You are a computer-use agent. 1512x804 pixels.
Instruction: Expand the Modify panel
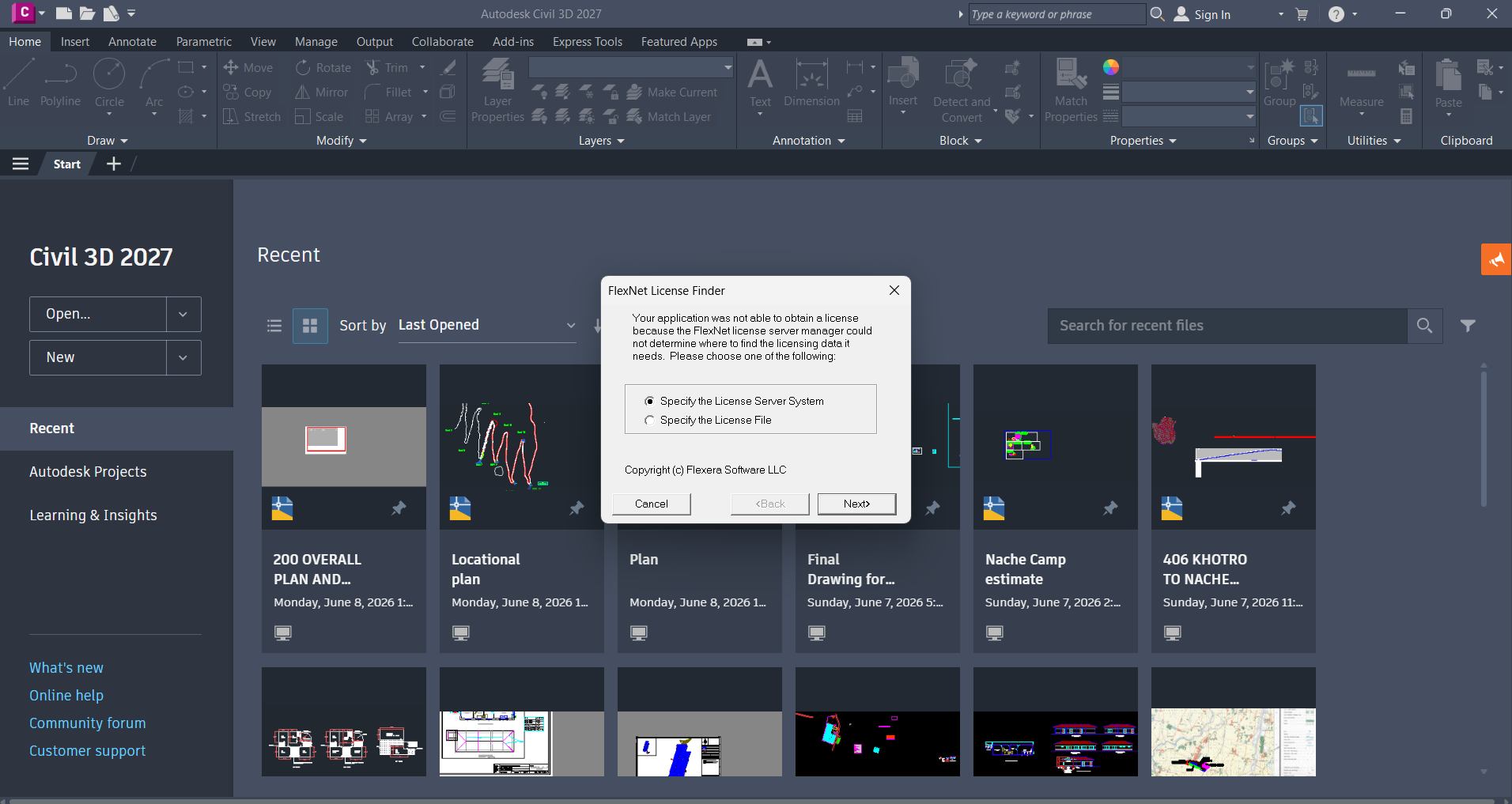(342, 141)
